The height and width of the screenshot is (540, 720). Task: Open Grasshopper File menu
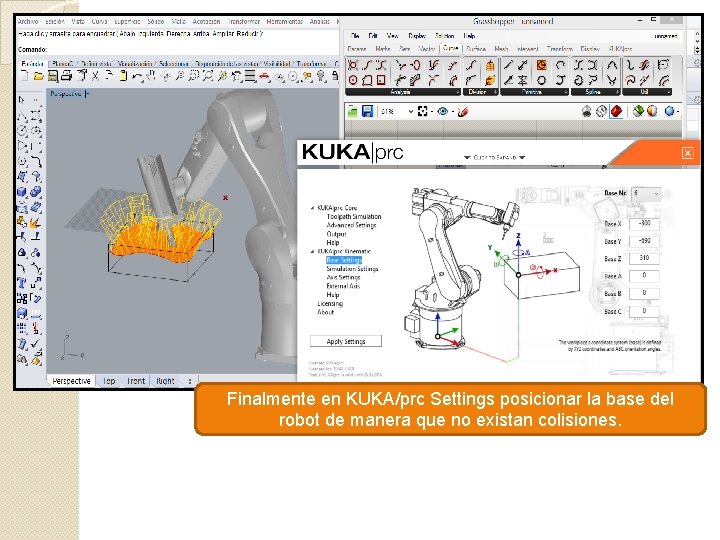[x=355, y=35]
